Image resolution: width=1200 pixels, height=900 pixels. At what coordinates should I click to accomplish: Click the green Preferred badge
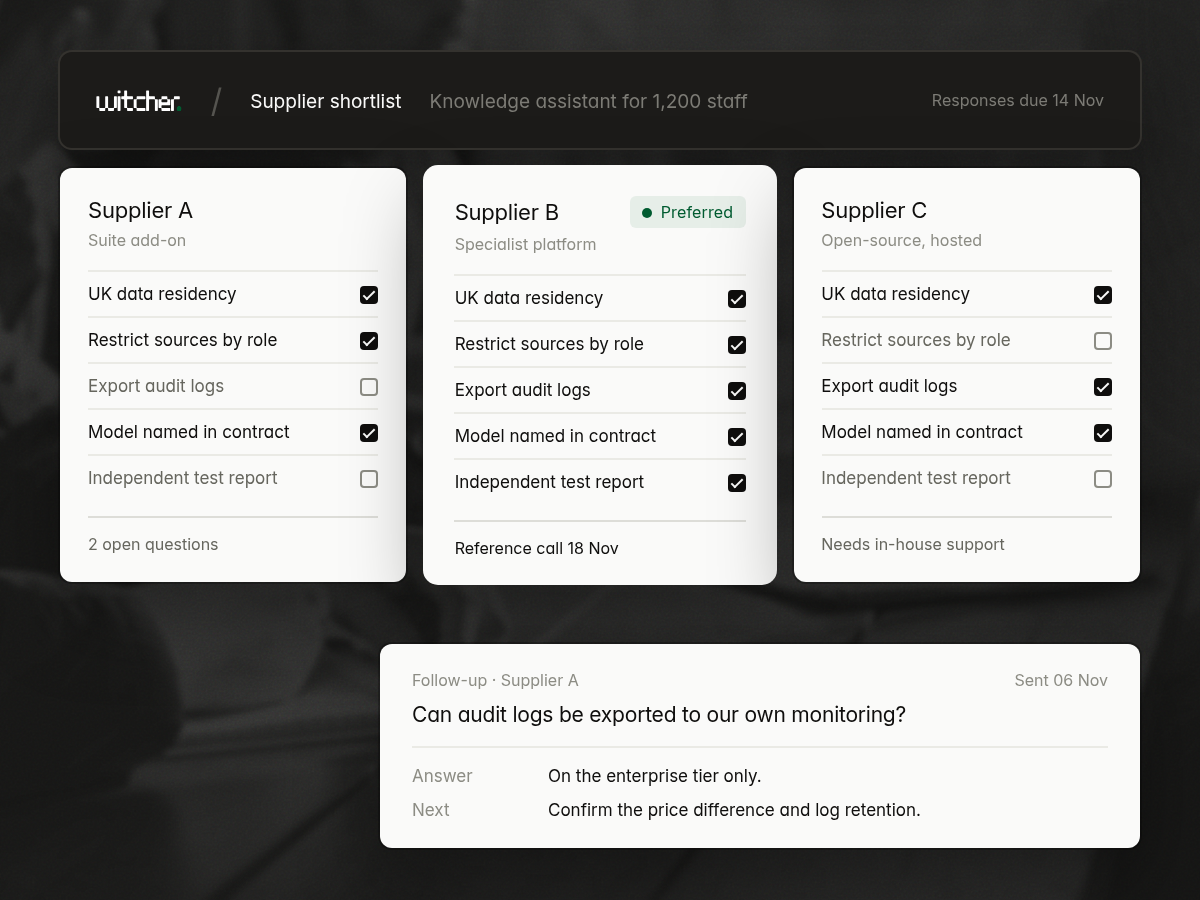tap(688, 212)
